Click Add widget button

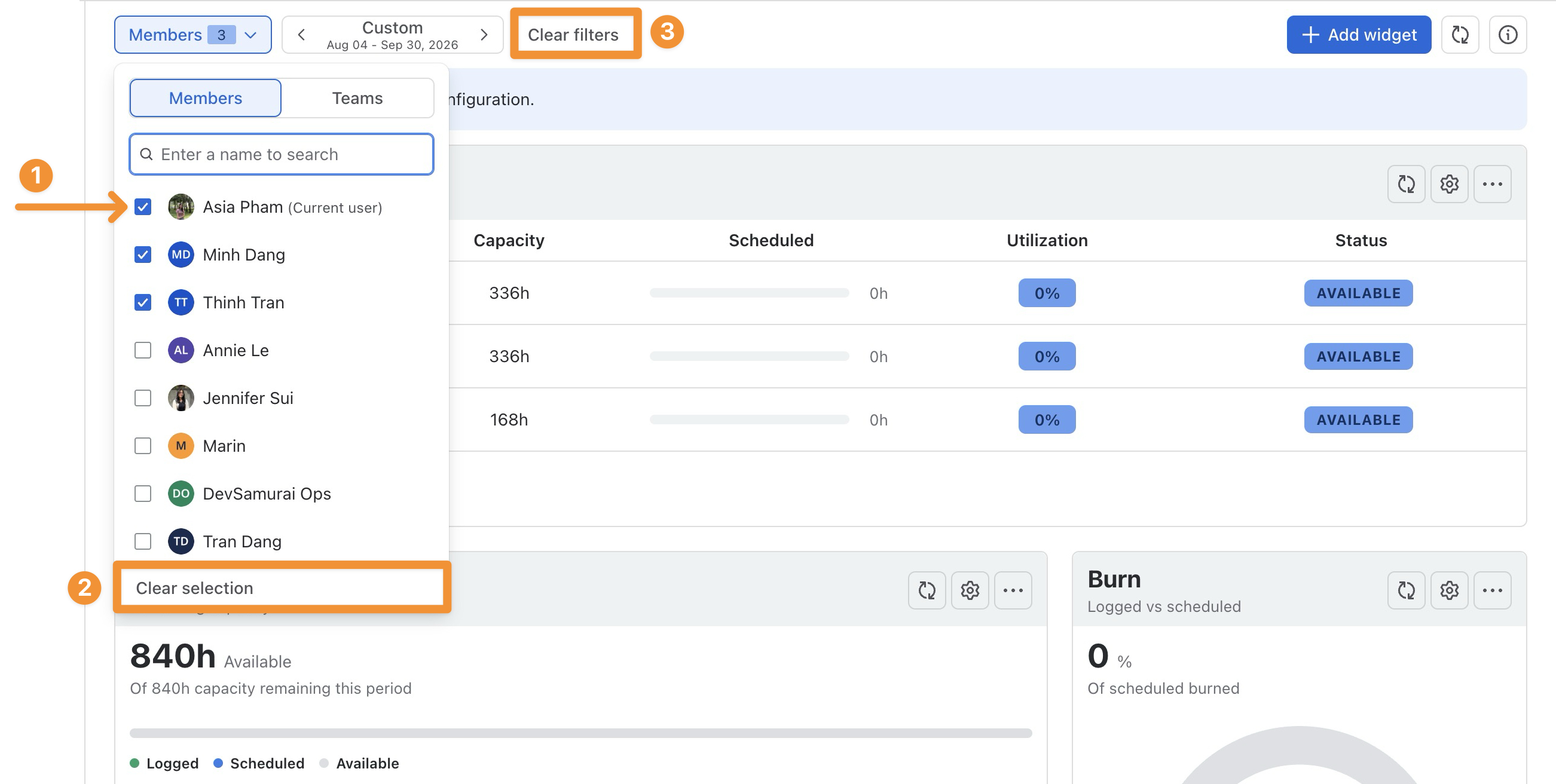tap(1358, 35)
